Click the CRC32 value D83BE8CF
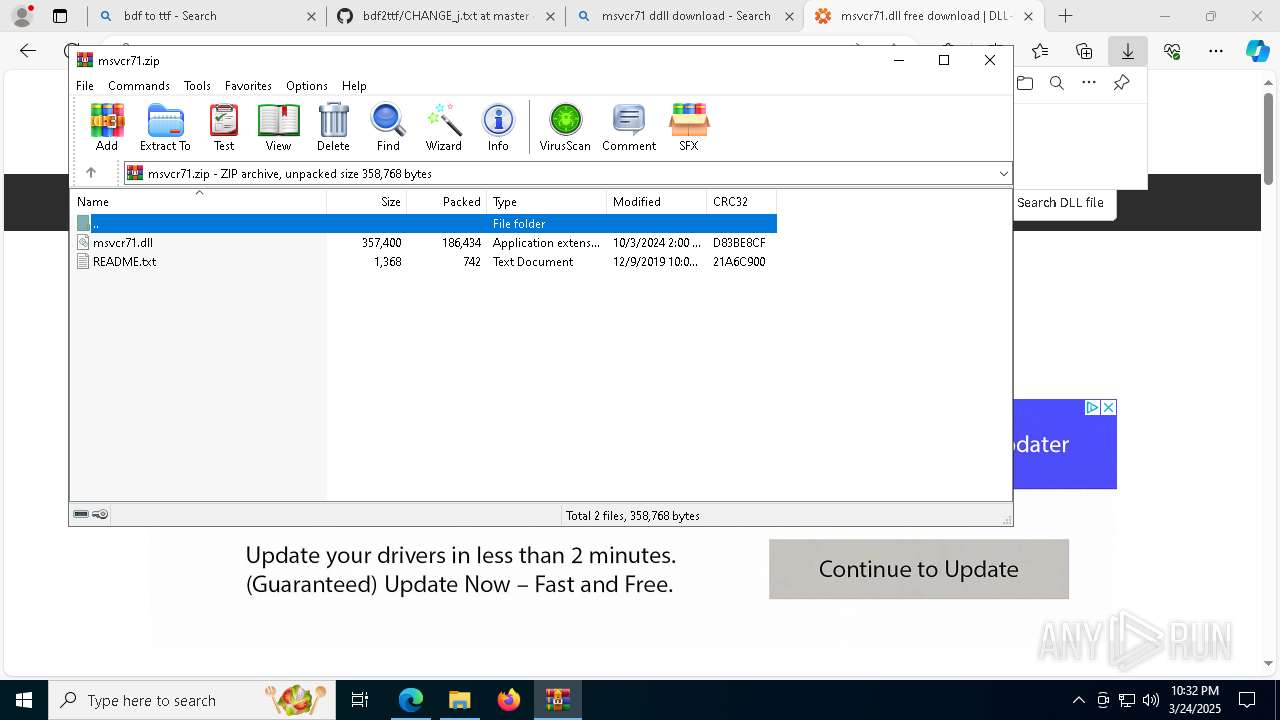The image size is (1280, 720). click(739, 243)
